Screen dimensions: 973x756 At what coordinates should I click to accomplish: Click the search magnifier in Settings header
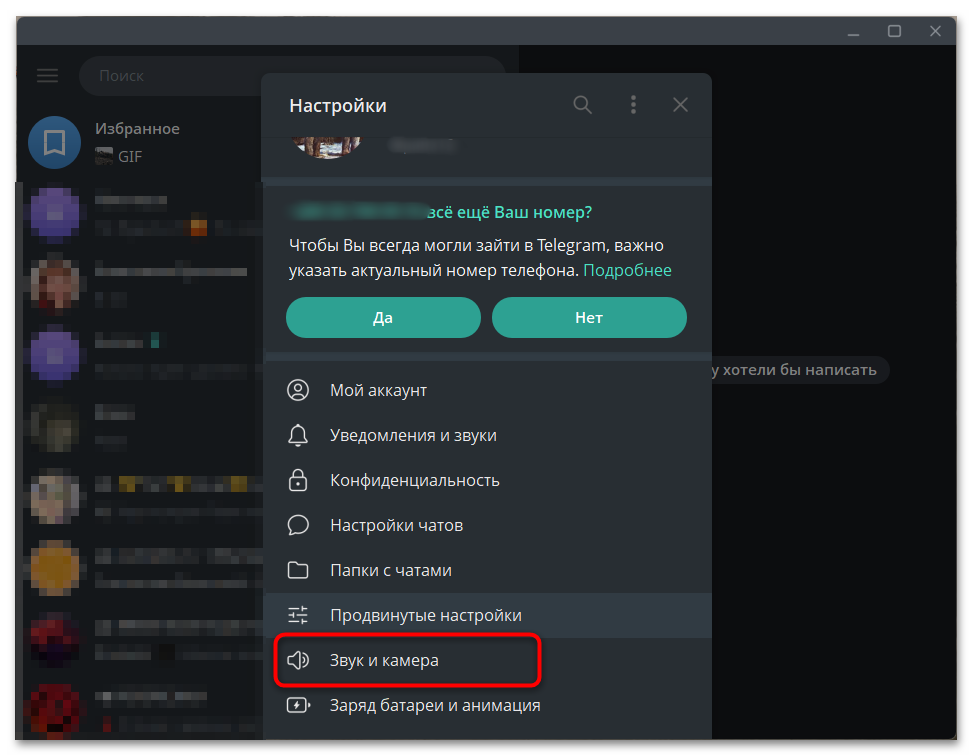[x=582, y=105]
